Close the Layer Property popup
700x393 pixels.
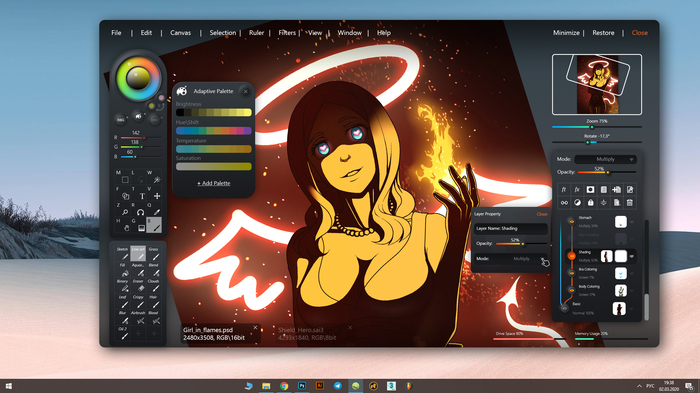coord(542,214)
